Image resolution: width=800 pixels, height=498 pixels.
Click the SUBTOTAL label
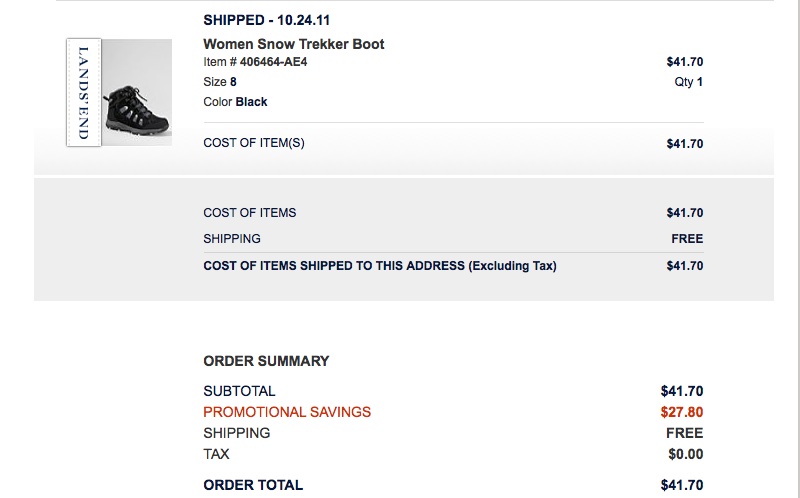click(239, 391)
